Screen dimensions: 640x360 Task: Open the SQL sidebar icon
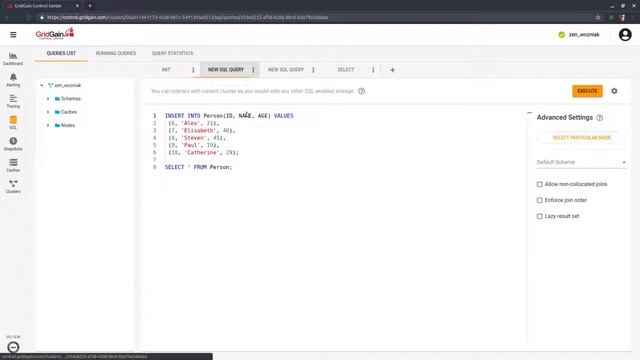click(13, 122)
